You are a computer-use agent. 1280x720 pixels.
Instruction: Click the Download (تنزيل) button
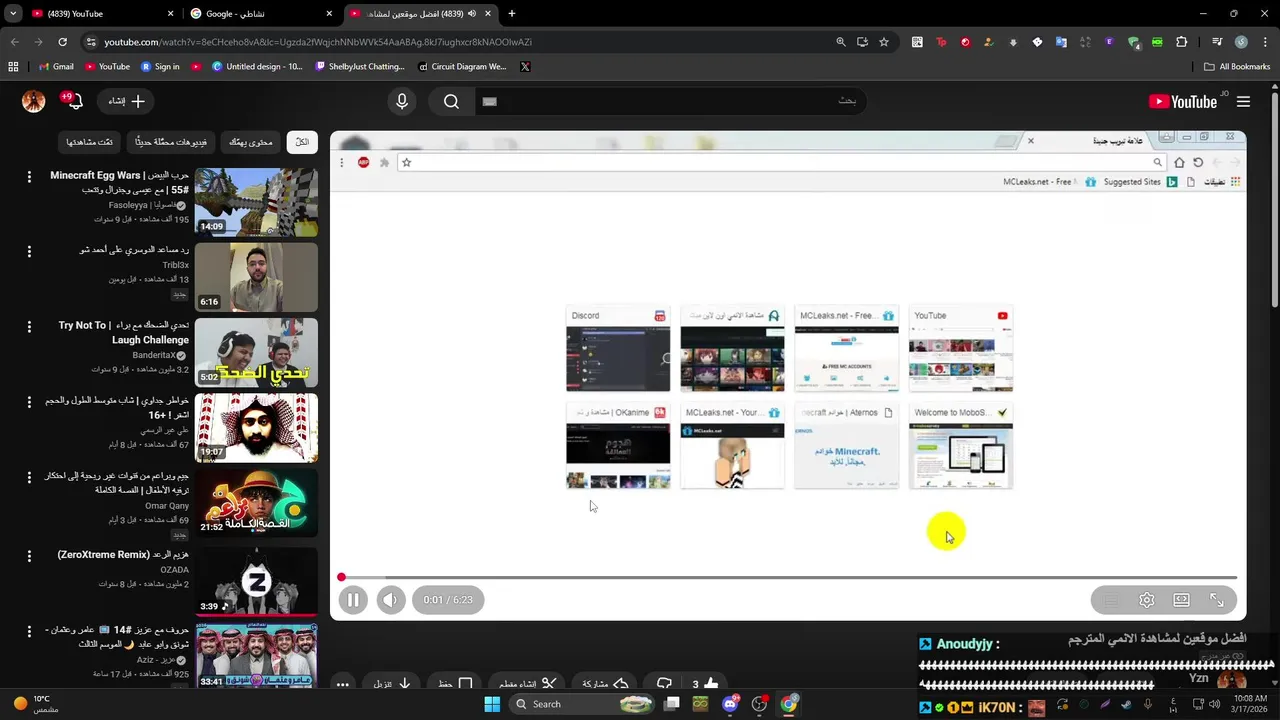[392, 684]
